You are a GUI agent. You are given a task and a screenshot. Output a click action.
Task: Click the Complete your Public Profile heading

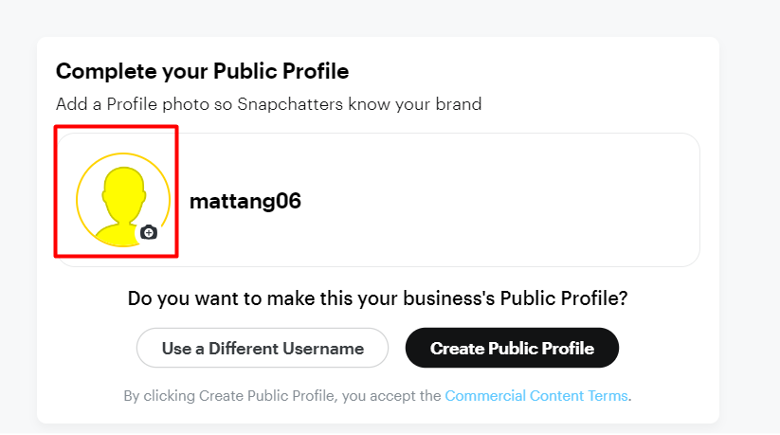202,71
